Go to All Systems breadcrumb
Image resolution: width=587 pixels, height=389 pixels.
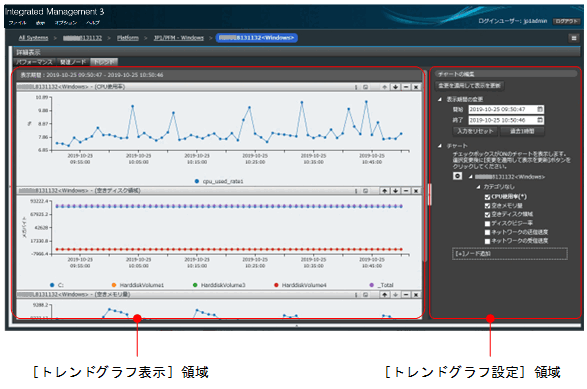click(x=33, y=38)
